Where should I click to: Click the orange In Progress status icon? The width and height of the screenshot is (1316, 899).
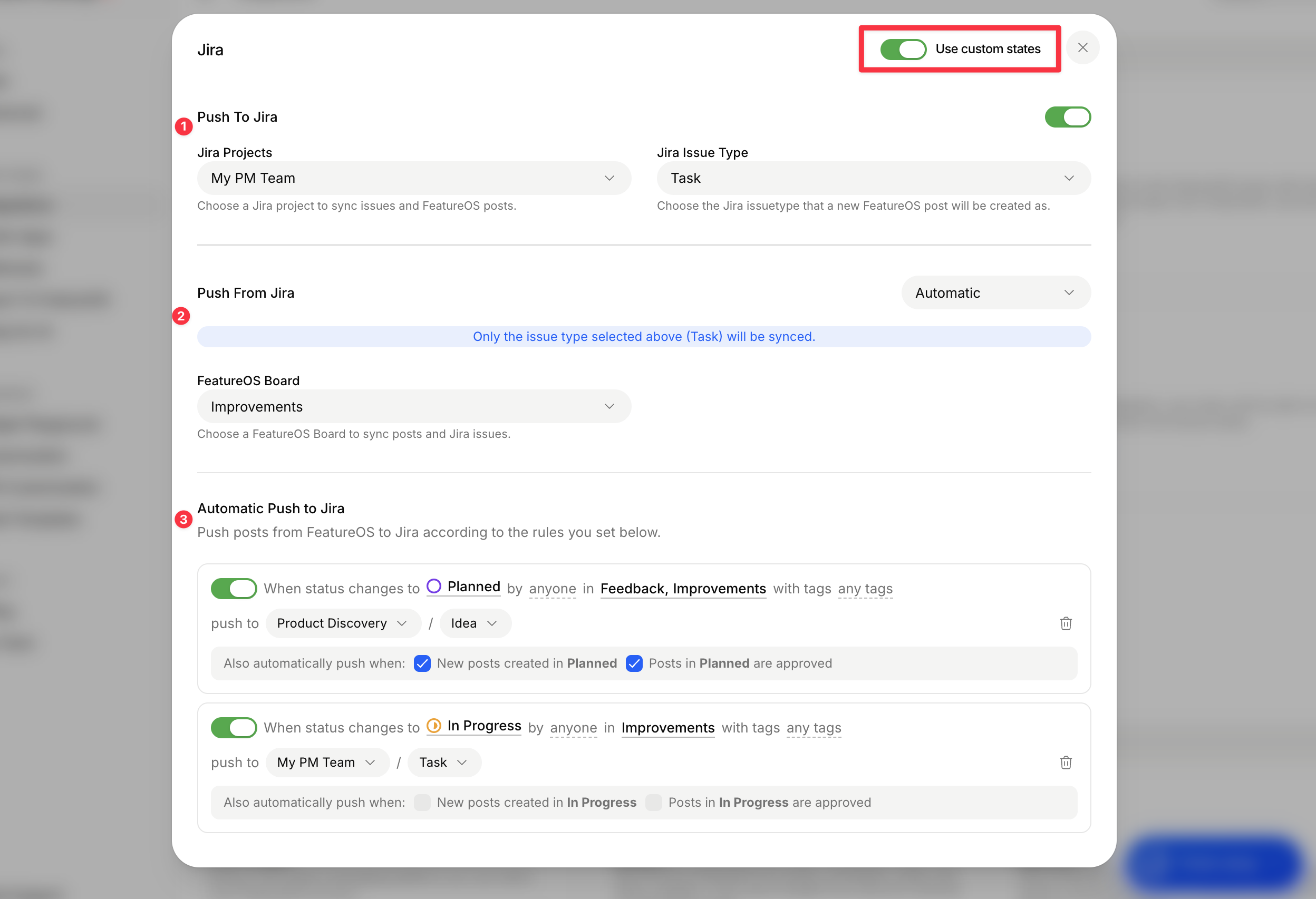[x=434, y=725]
